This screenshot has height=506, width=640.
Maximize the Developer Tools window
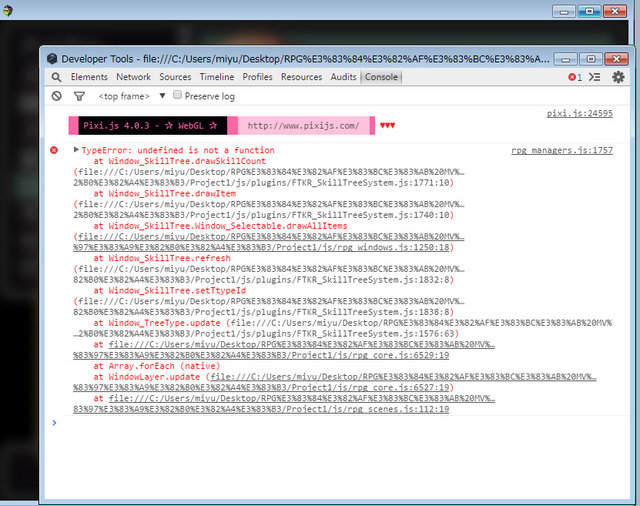pyautogui.click(x=591, y=59)
